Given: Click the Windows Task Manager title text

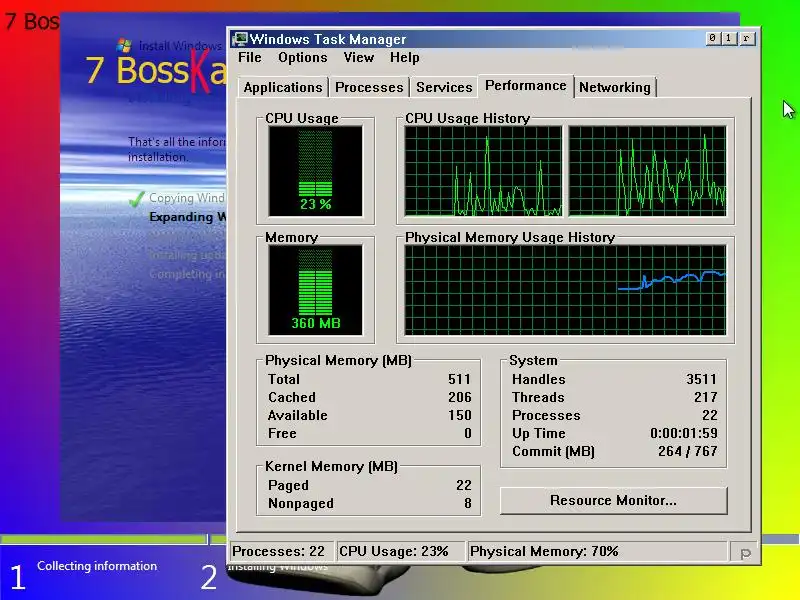Looking at the screenshot, I should pos(328,39).
